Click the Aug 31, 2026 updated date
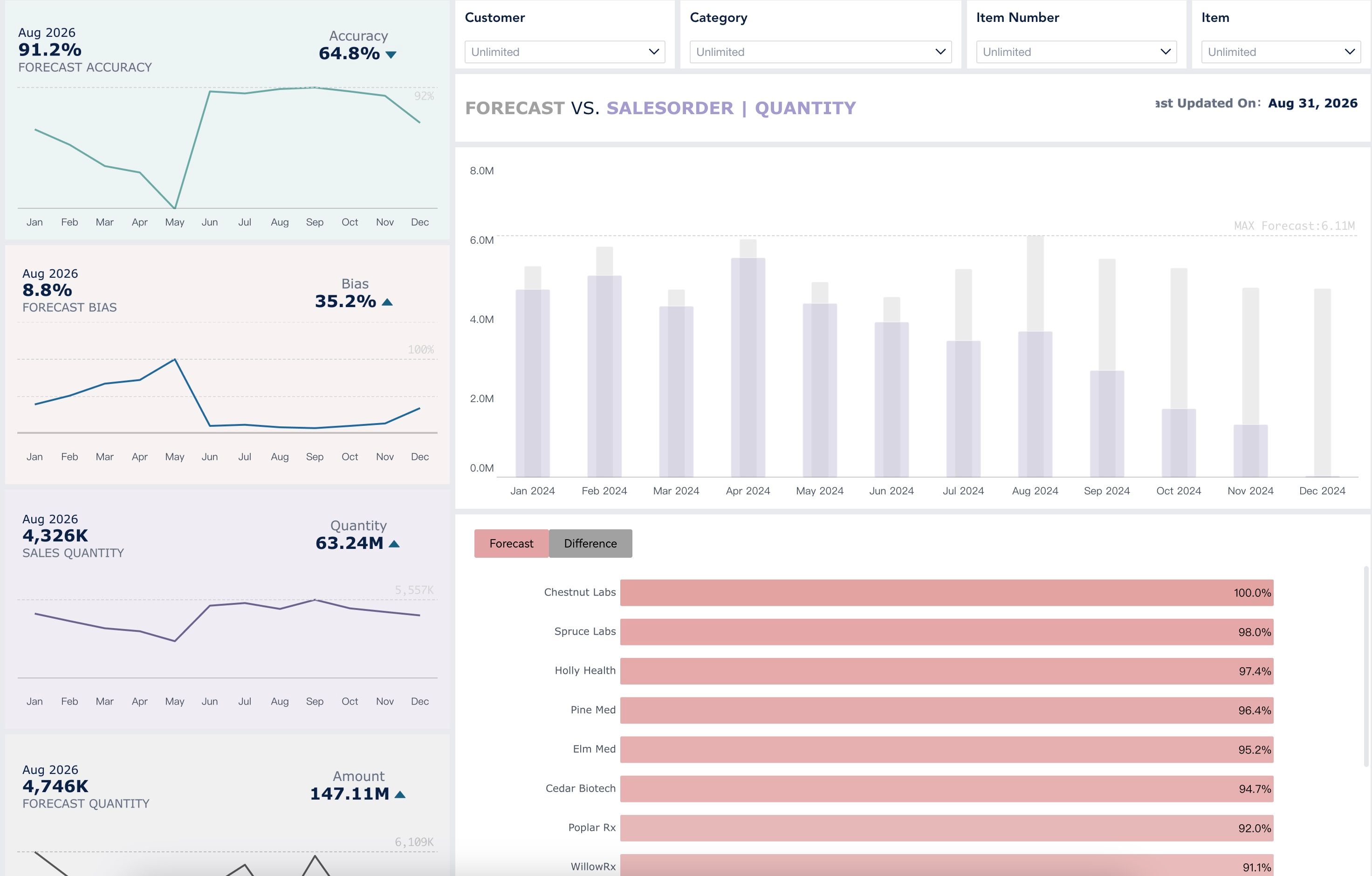This screenshot has height=876, width=1372. 1313,103
